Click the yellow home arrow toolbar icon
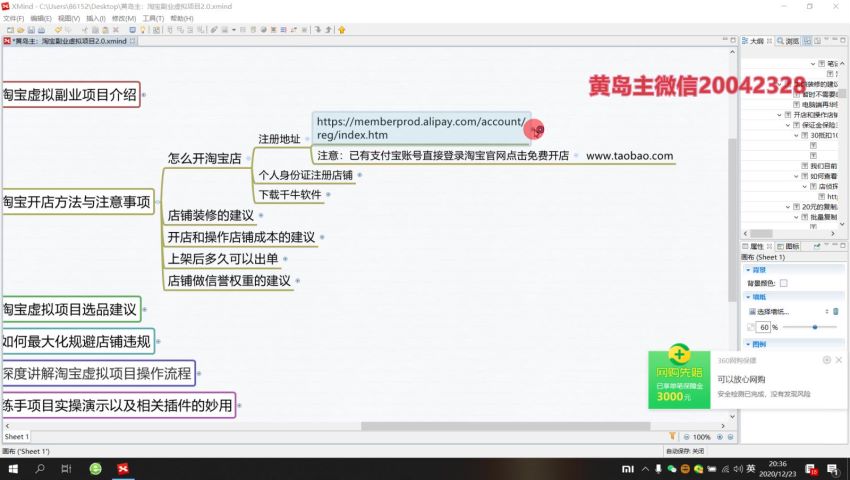Viewport: 850px width, 480px height. pyautogui.click(x=342, y=30)
